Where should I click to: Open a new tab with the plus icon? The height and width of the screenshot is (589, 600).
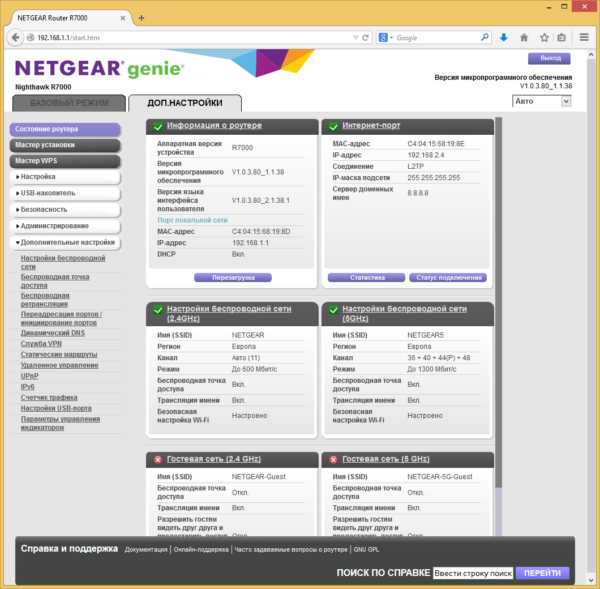(141, 18)
